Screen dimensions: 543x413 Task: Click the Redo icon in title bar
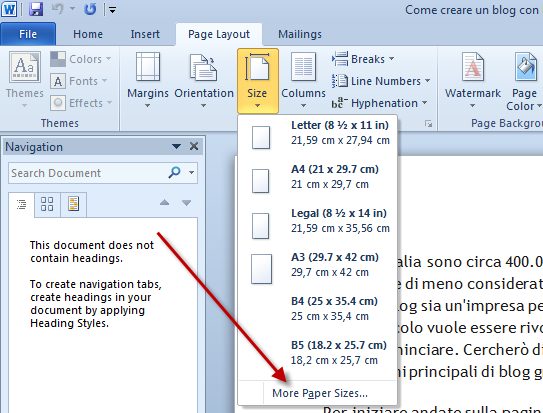point(90,9)
